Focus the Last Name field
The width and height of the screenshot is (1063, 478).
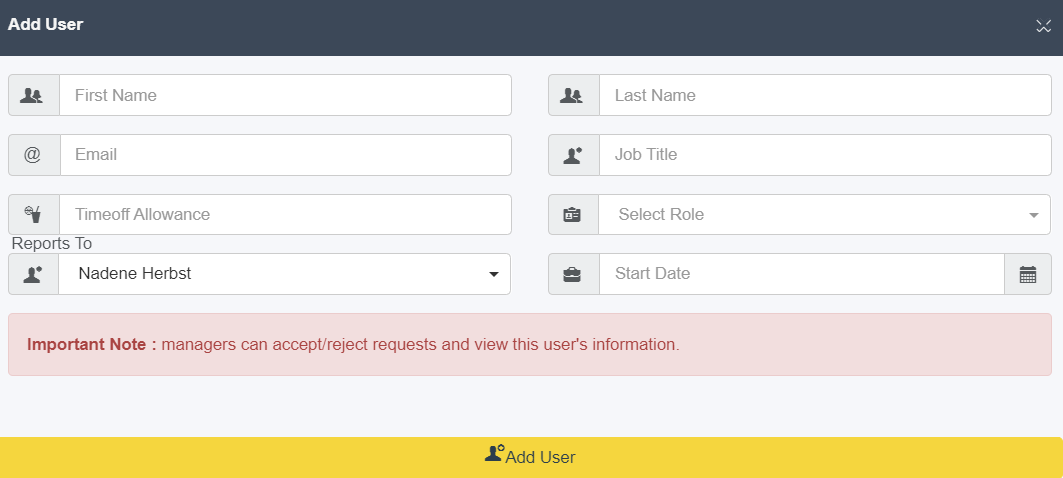pos(825,95)
